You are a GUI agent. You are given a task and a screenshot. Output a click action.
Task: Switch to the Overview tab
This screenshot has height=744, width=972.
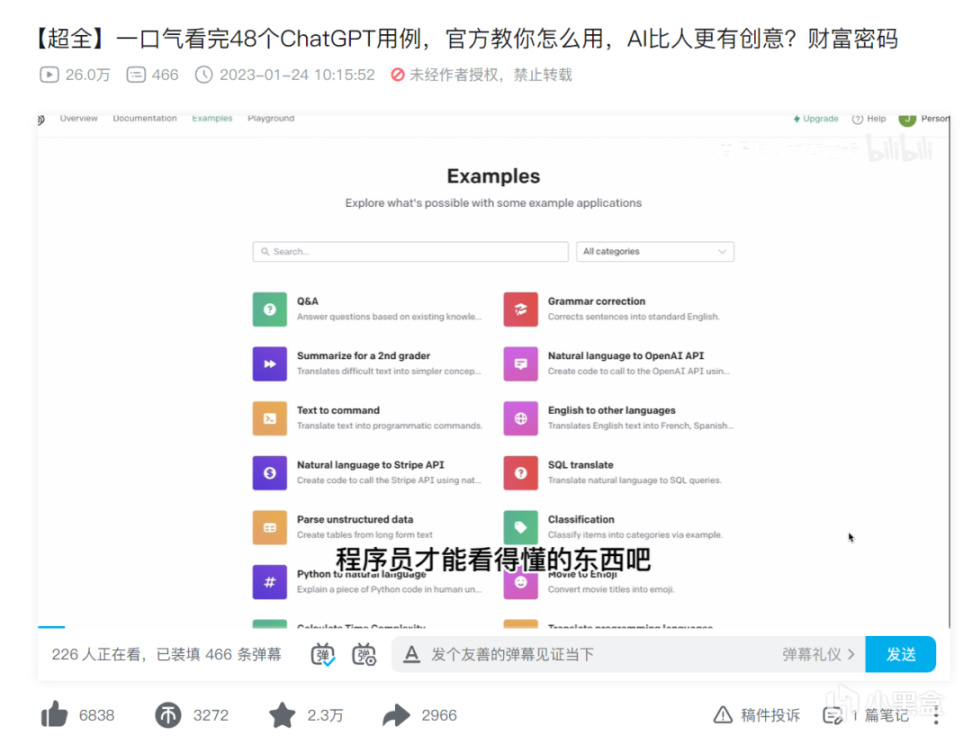coord(79,118)
